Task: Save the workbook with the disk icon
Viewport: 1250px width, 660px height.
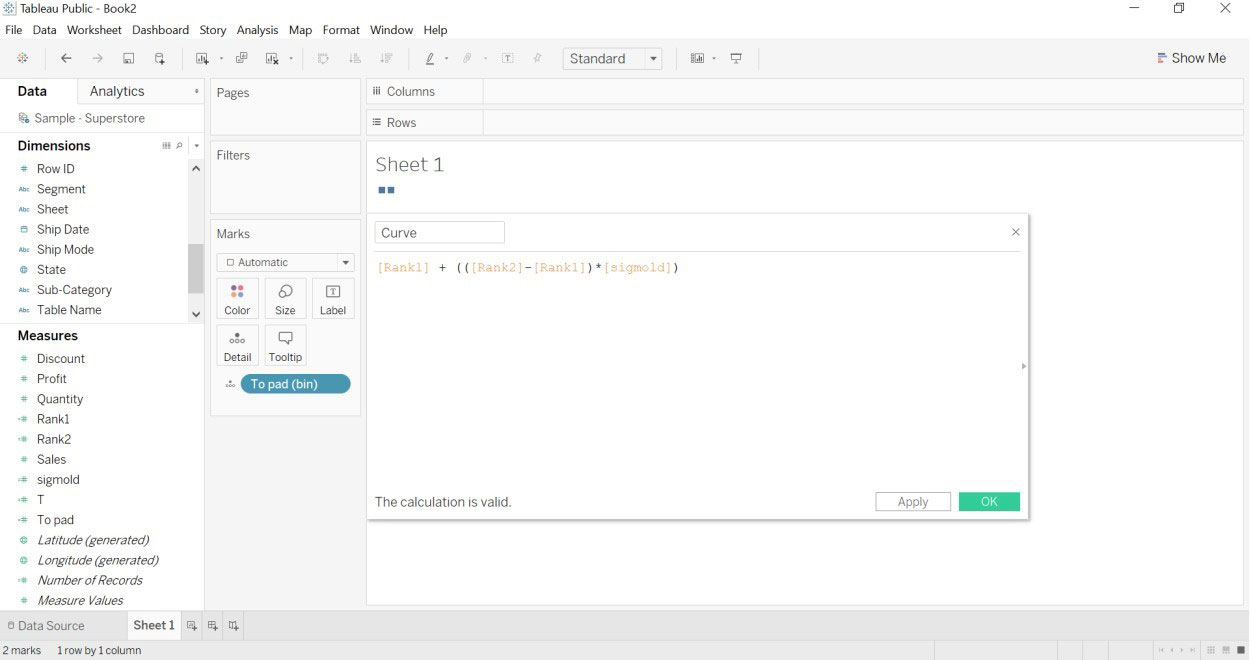Action: (x=129, y=59)
